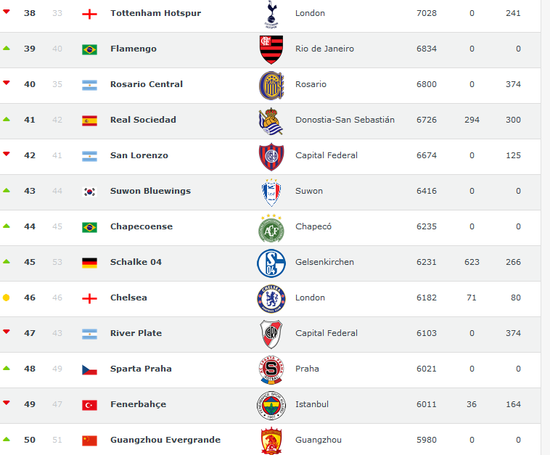The width and height of the screenshot is (550, 455).
Task: Click the South Korea flag beside Suwon
Action: click(x=89, y=192)
